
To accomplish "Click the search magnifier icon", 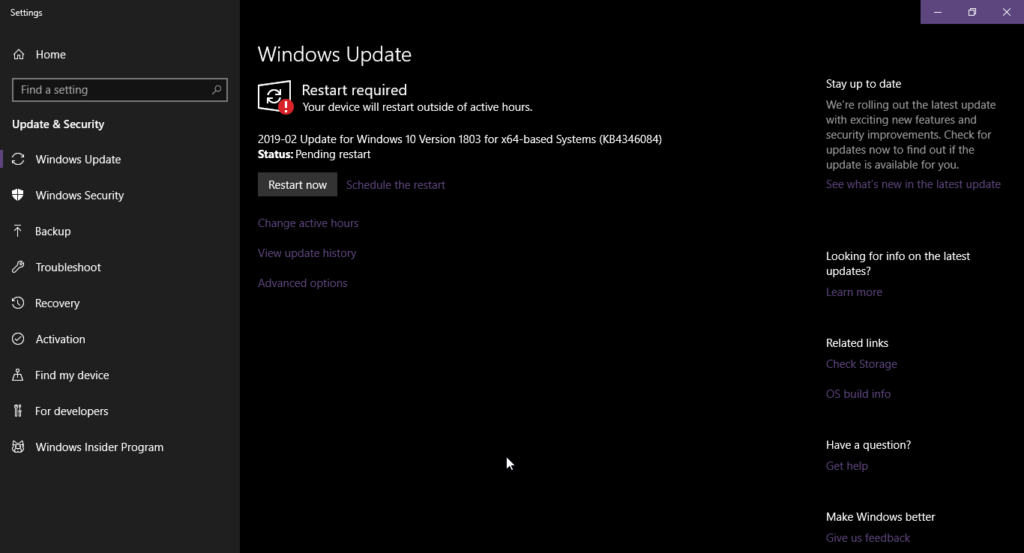I will (216, 89).
